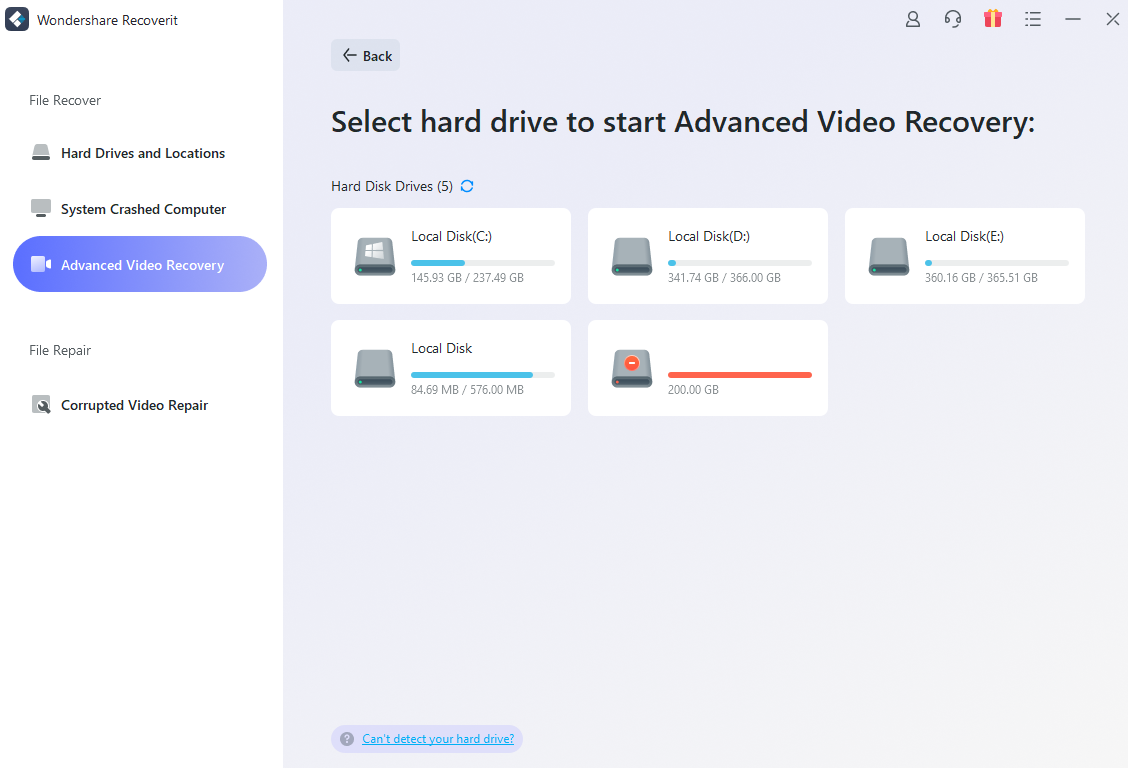This screenshot has height=768, width=1128.
Task: Select the Local Disk(C:) label
Action: tap(451, 237)
